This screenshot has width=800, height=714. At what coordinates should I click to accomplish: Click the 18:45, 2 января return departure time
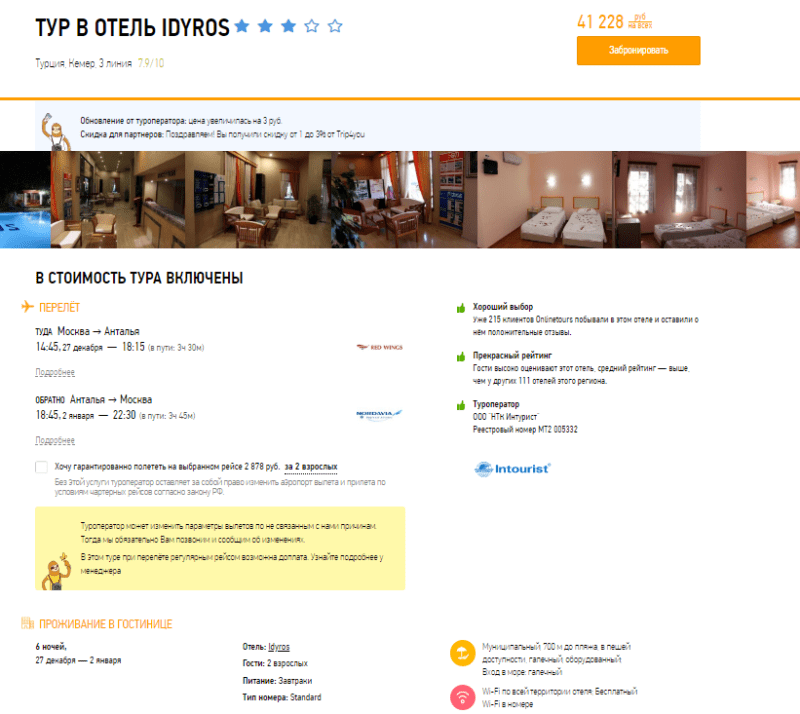tap(64, 415)
